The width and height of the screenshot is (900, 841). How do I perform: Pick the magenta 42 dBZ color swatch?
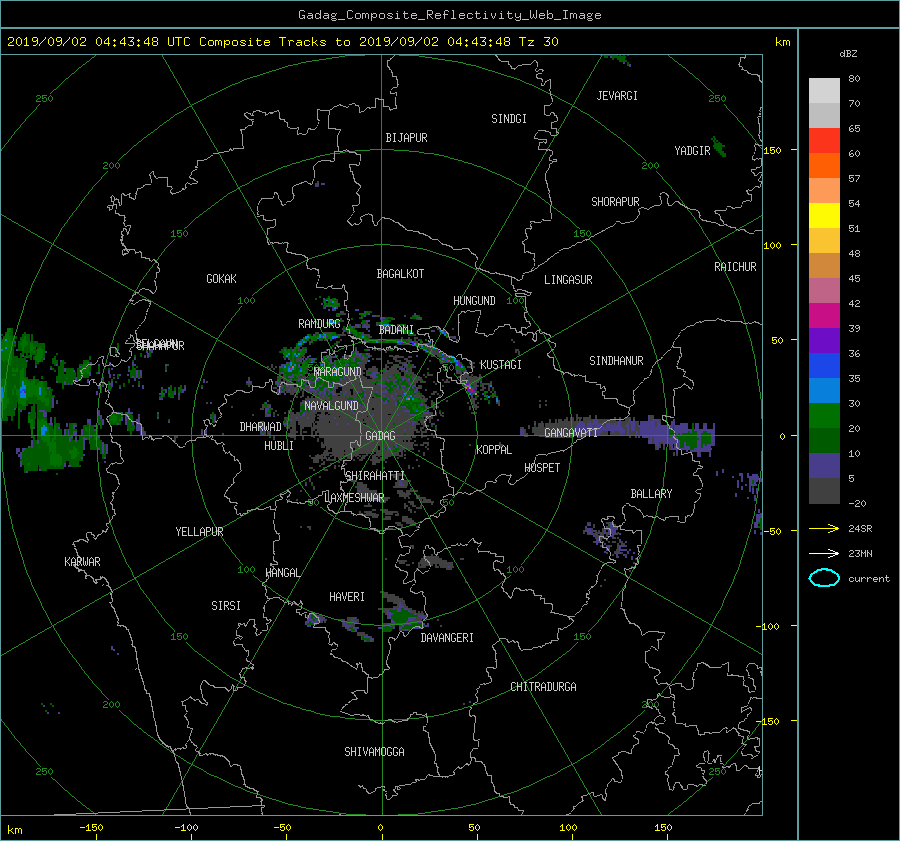tap(824, 315)
